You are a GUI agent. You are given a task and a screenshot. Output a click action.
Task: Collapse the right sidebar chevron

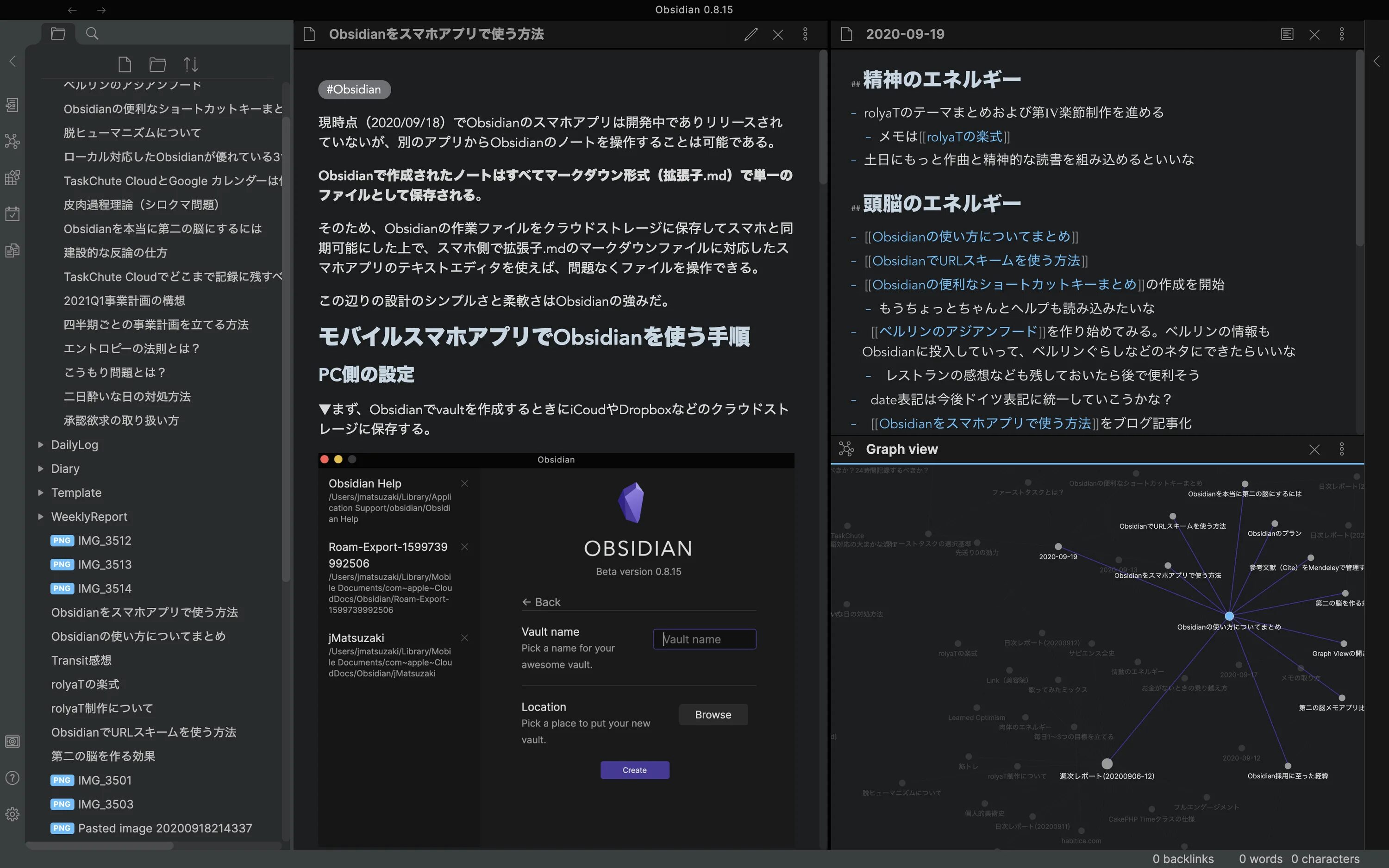pyautogui.click(x=1376, y=62)
